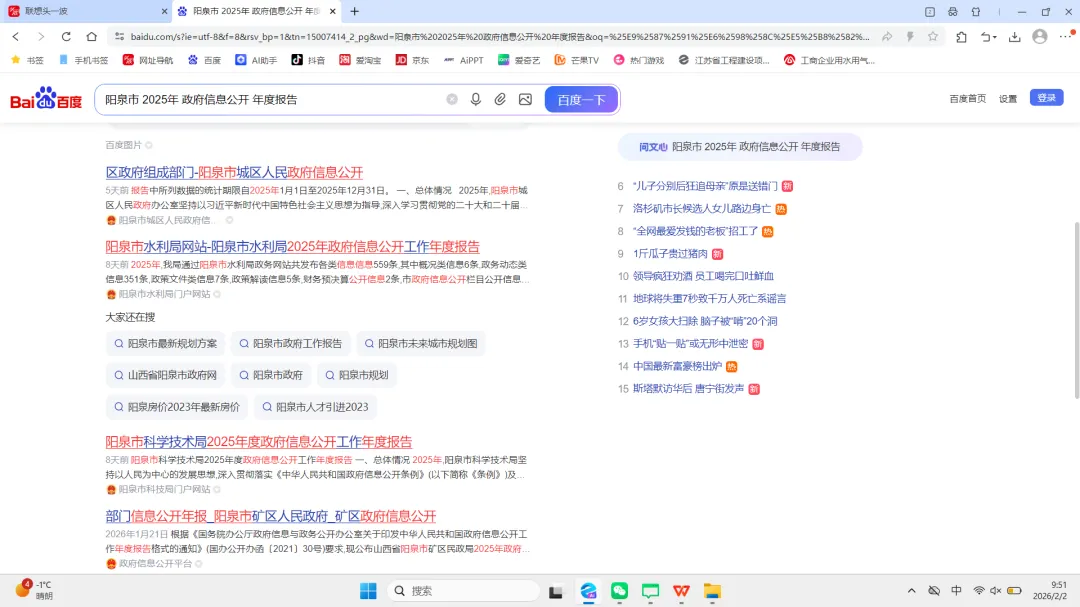The height and width of the screenshot is (607, 1080).
Task: Select related search 山西省阳泉市政府网
Action: [165, 375]
